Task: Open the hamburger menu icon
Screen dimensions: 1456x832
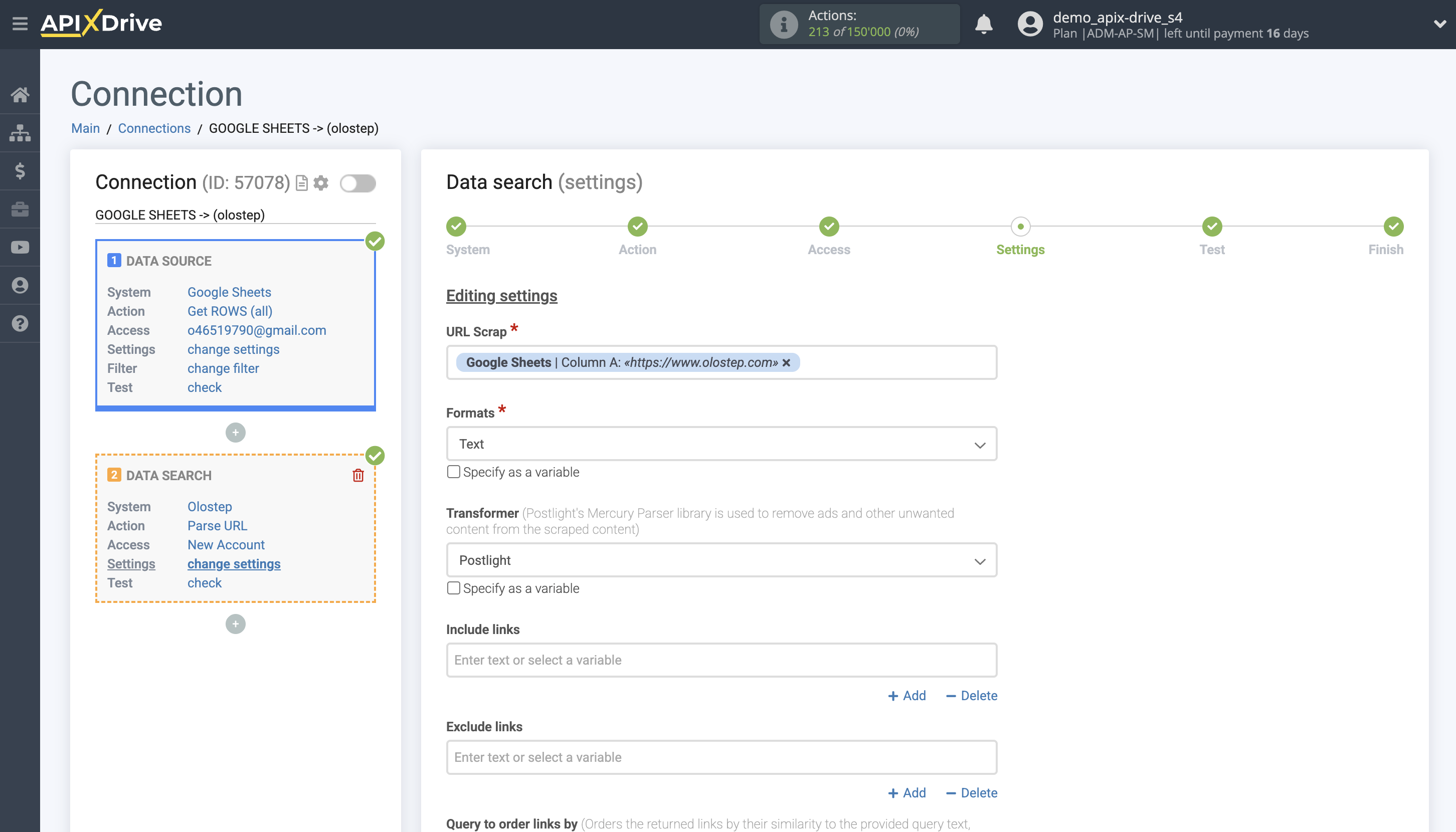Action: pos(20,24)
